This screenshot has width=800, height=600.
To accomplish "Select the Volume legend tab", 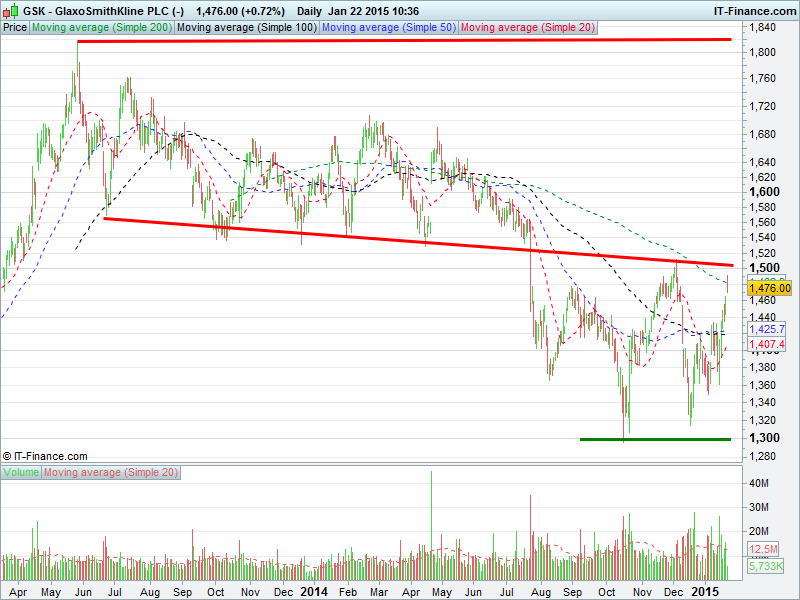I will (x=21, y=472).
